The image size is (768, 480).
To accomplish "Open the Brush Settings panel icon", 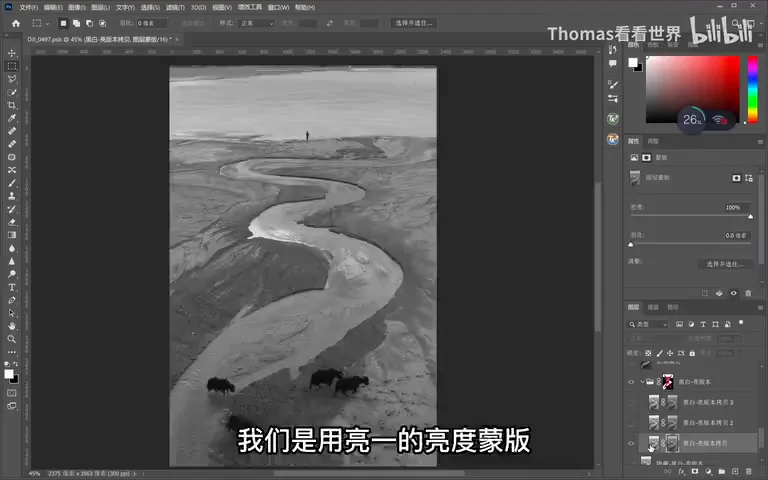I will (613, 84).
